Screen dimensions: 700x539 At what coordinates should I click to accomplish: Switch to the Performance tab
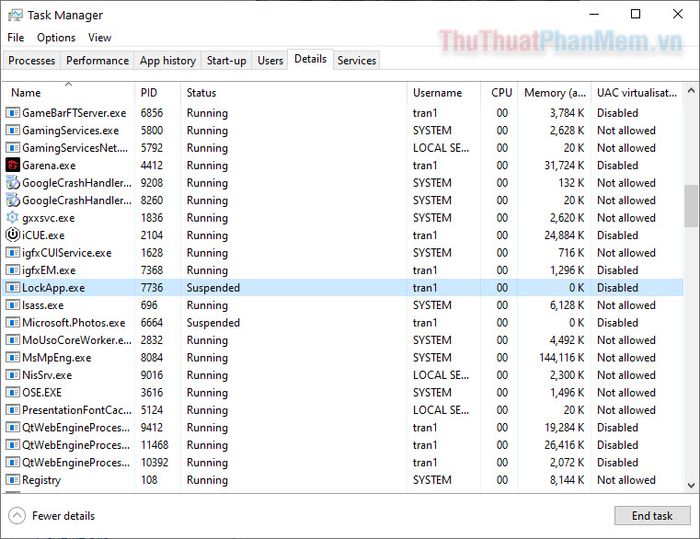[97, 60]
